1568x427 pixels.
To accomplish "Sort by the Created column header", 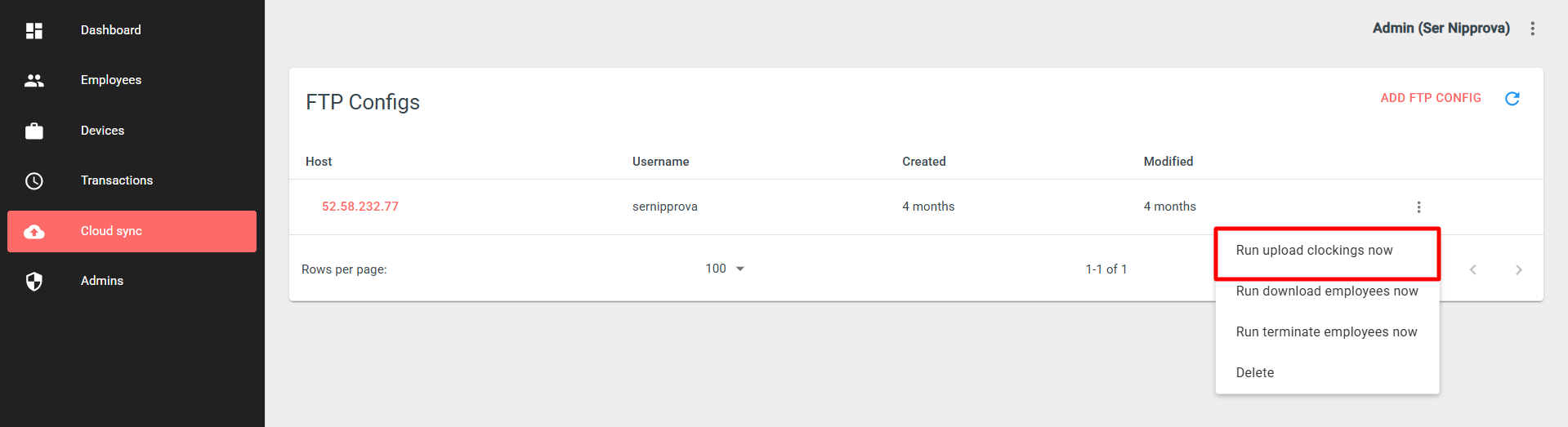I will 924,162.
